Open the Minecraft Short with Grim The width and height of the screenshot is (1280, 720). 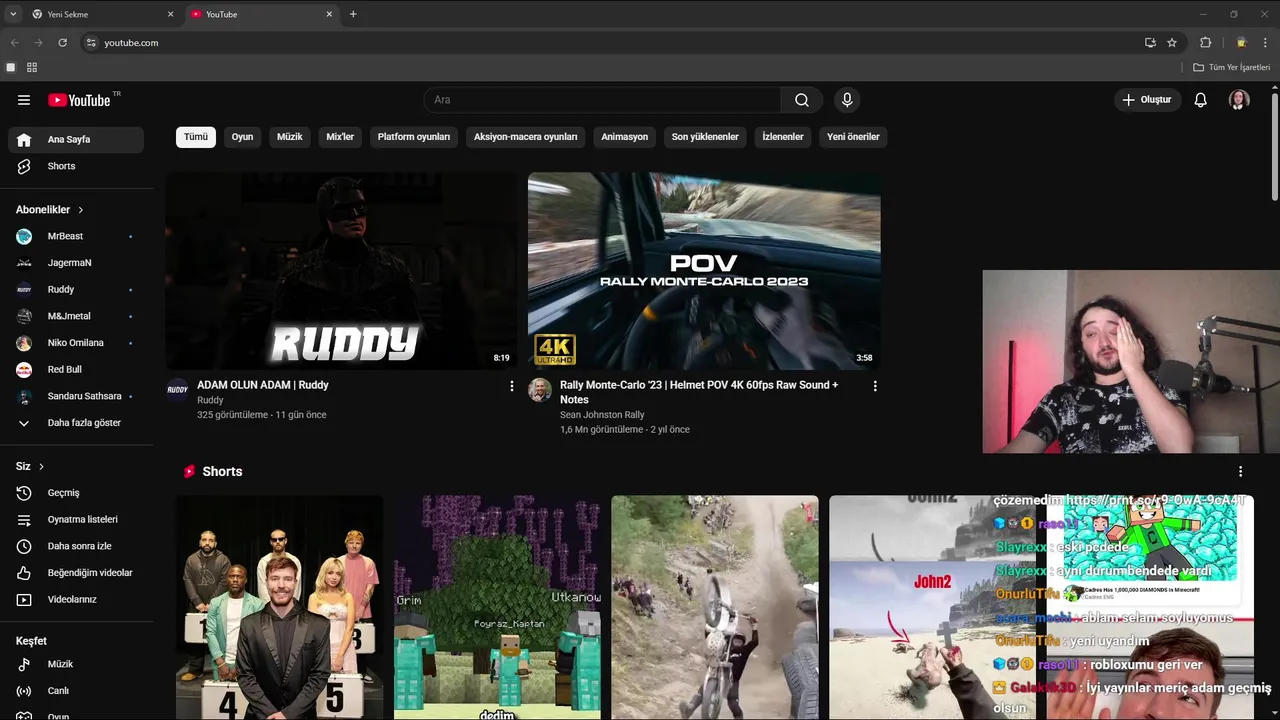[497, 607]
